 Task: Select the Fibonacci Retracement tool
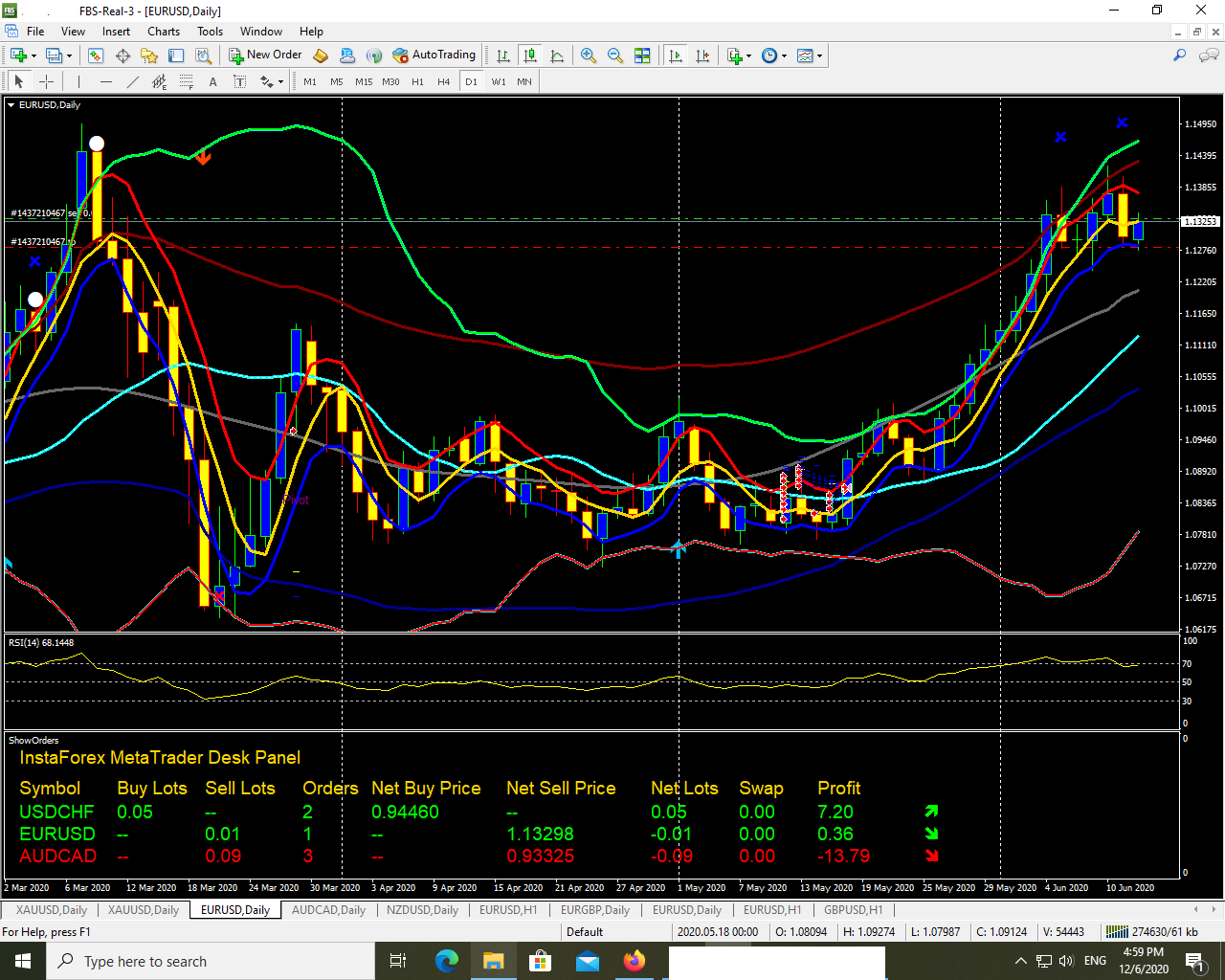pyautogui.click(x=186, y=81)
